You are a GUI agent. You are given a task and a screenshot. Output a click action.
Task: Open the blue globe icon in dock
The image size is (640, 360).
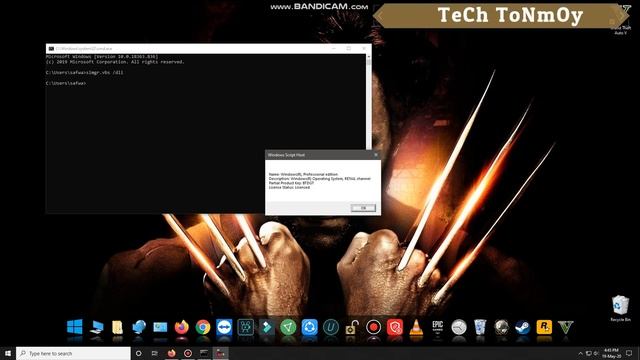coord(139,327)
